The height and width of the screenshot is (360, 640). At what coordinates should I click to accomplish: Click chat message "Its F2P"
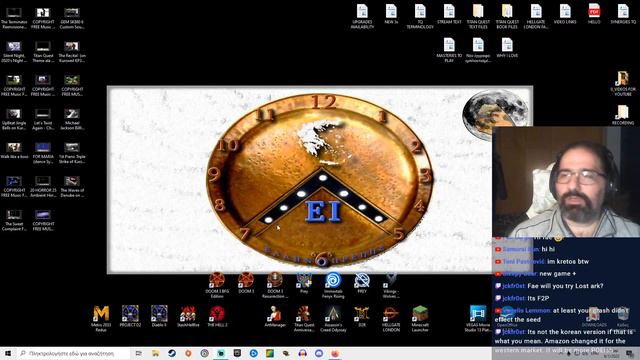538,298
